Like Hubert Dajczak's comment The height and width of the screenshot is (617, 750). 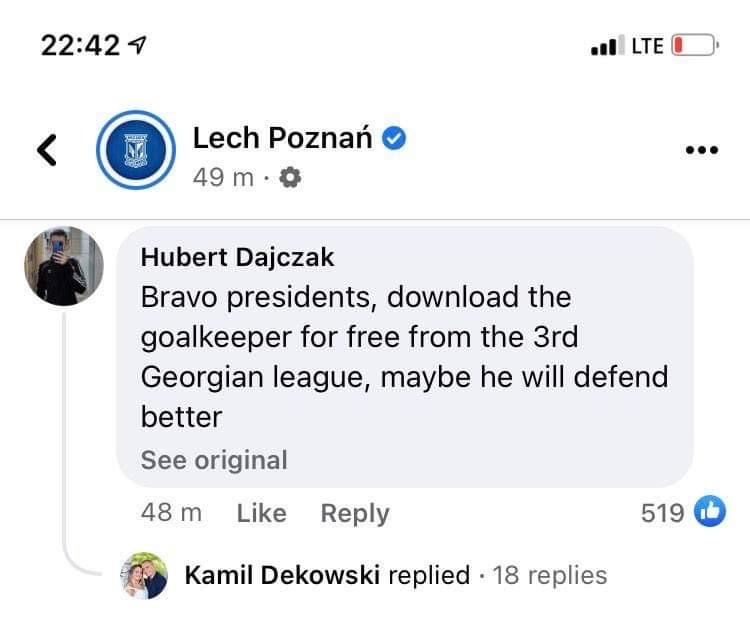(x=261, y=513)
